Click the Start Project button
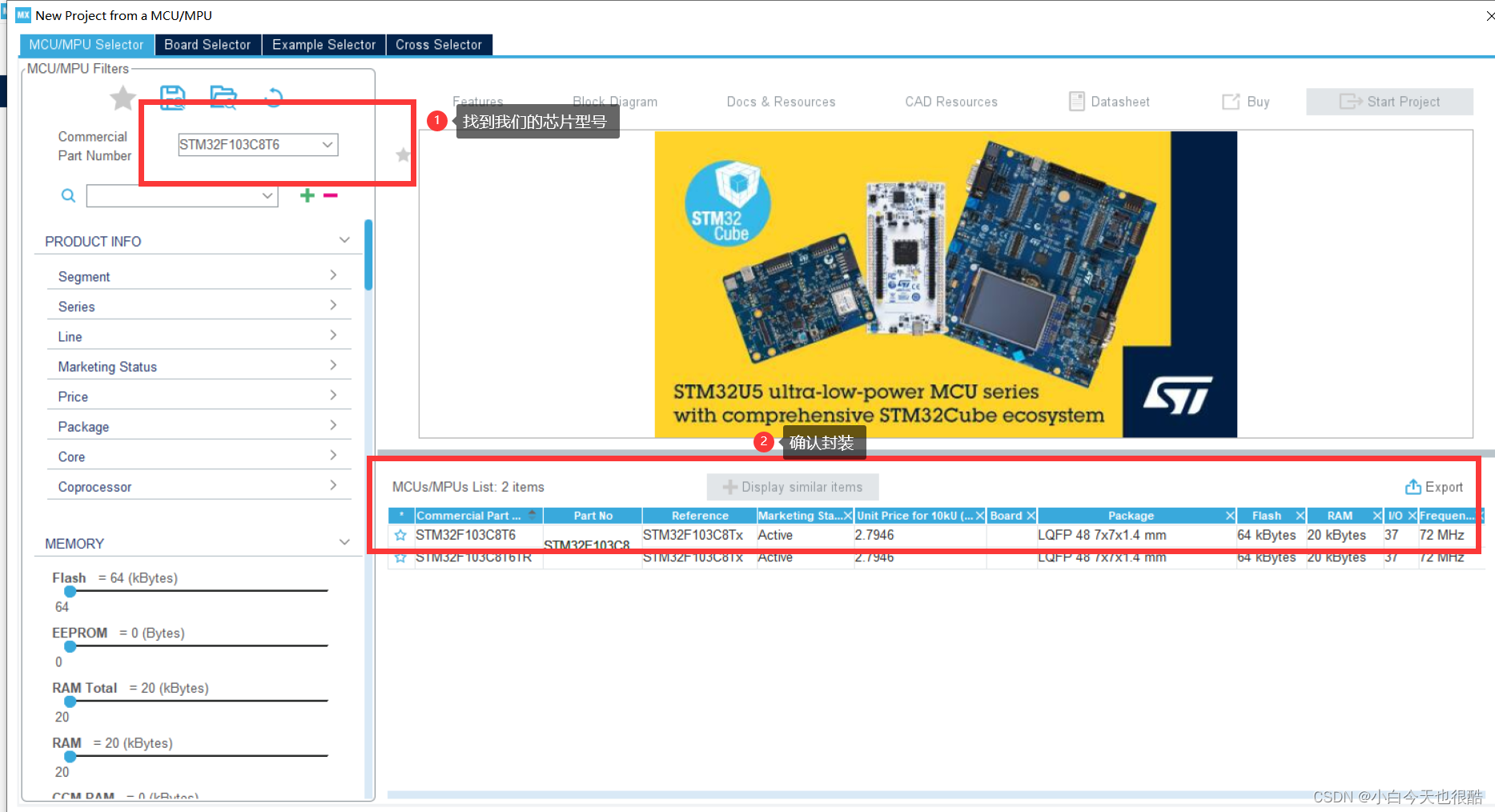The width and height of the screenshot is (1495, 812). click(x=1389, y=102)
